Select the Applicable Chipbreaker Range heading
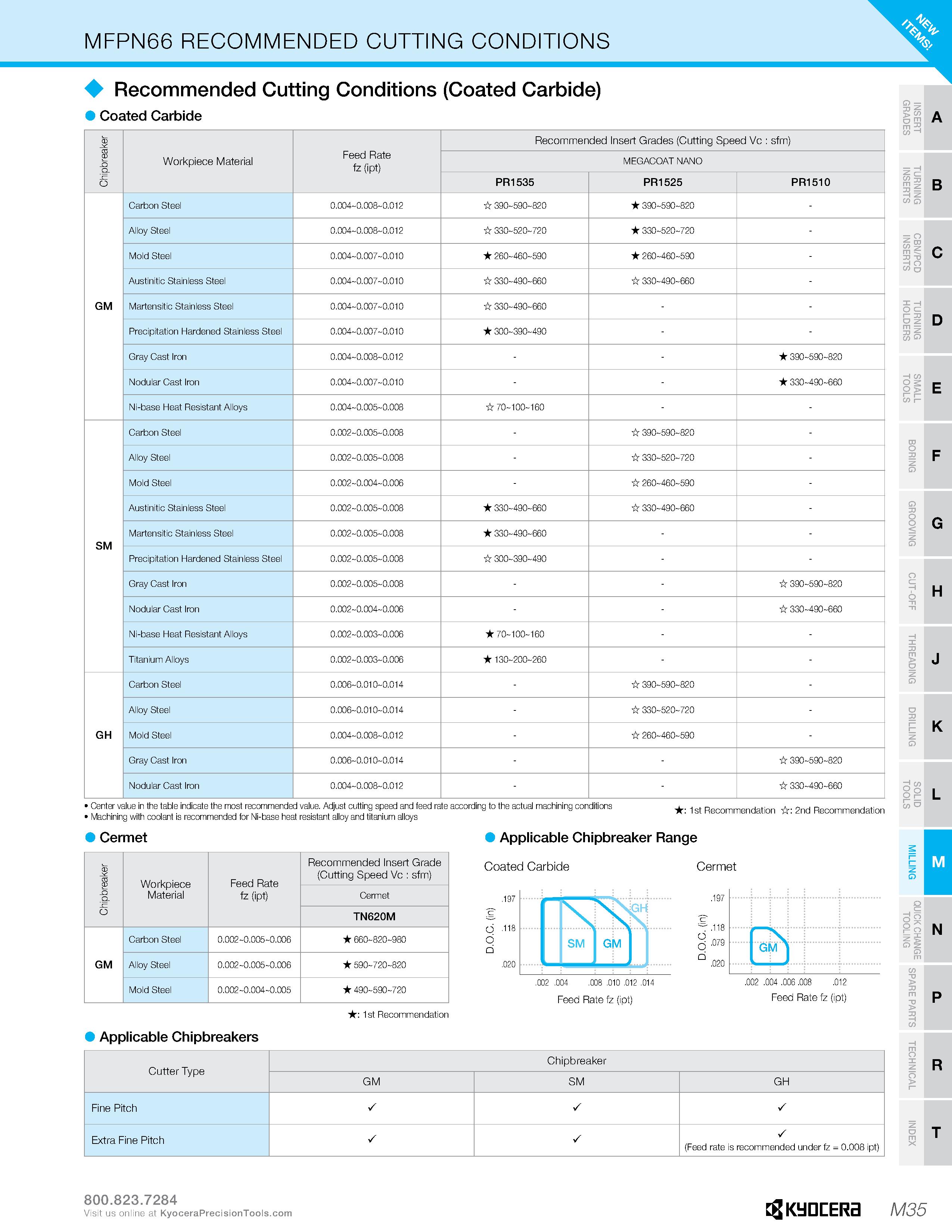Image resolution: width=952 pixels, height=1232 pixels. (598, 838)
